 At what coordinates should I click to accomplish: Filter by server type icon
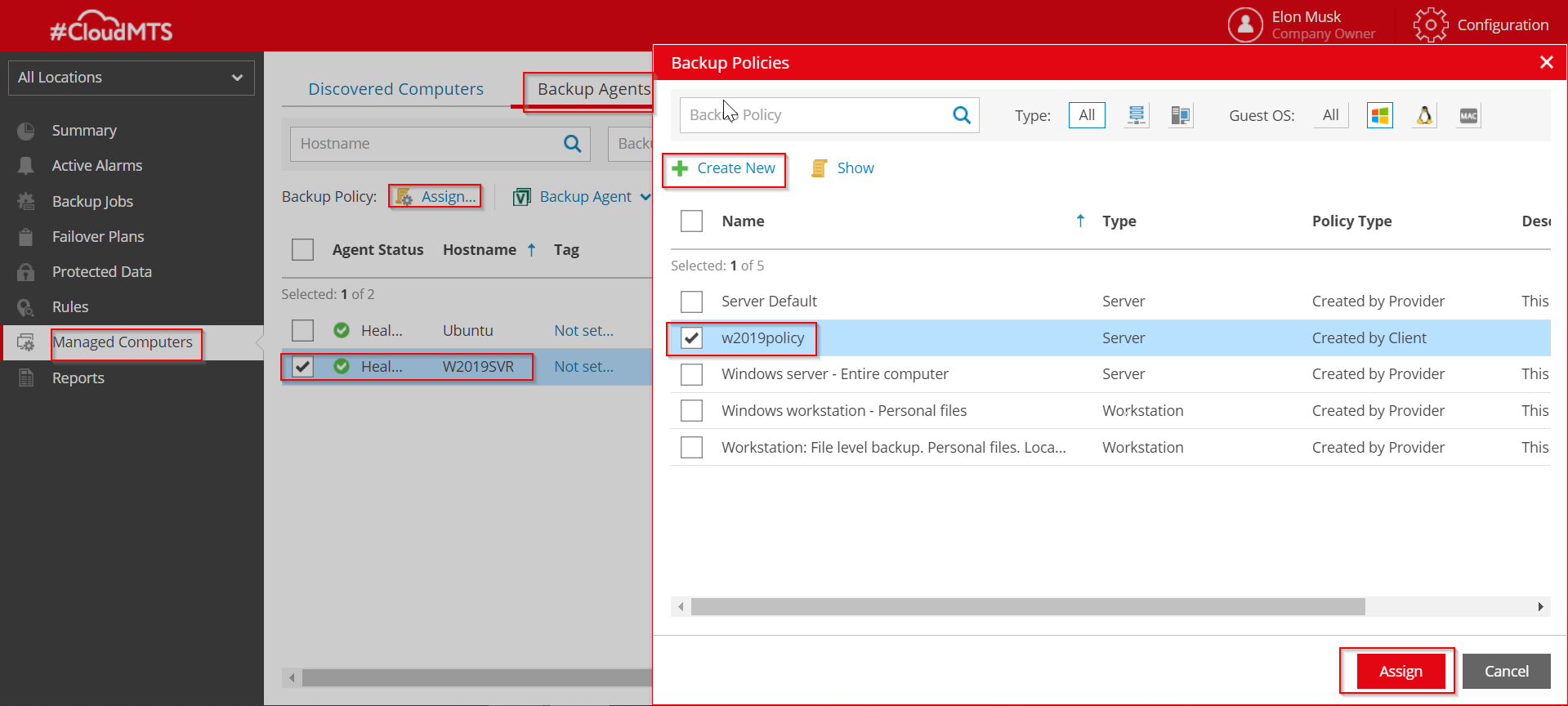click(1136, 116)
